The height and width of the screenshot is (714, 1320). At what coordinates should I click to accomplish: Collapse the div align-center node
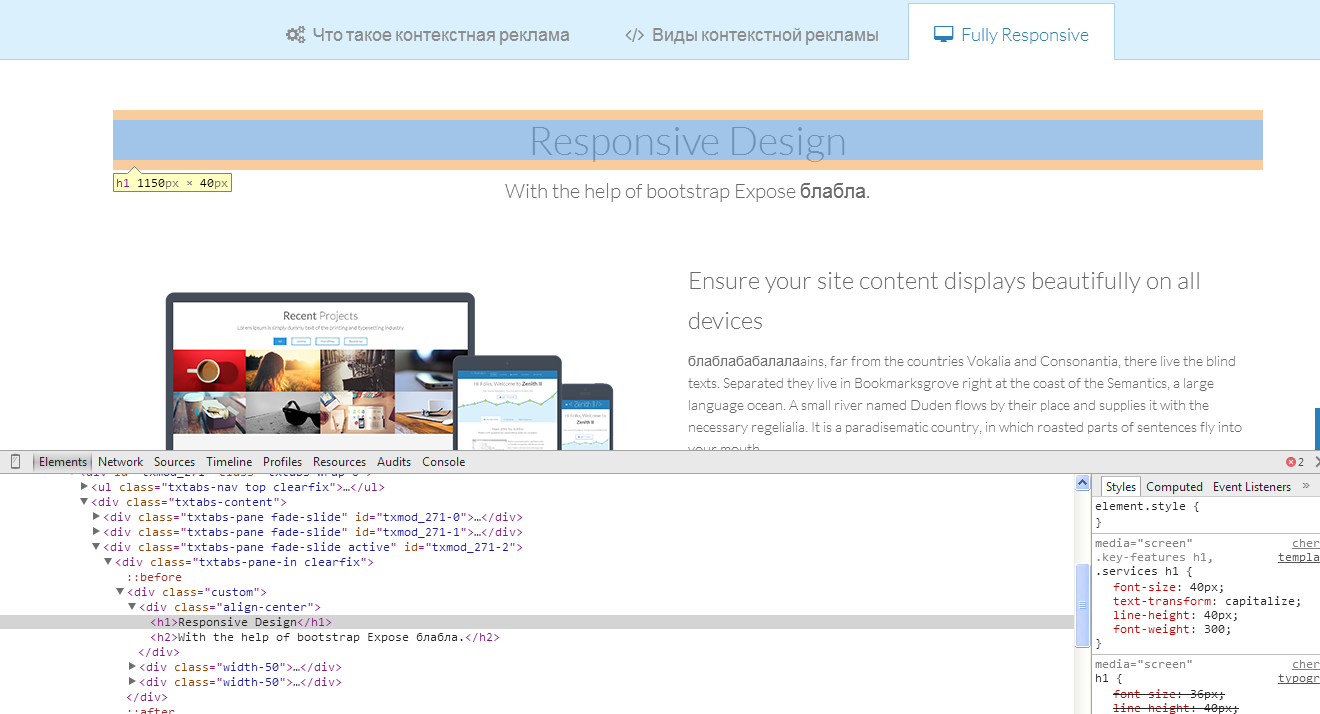(133, 607)
